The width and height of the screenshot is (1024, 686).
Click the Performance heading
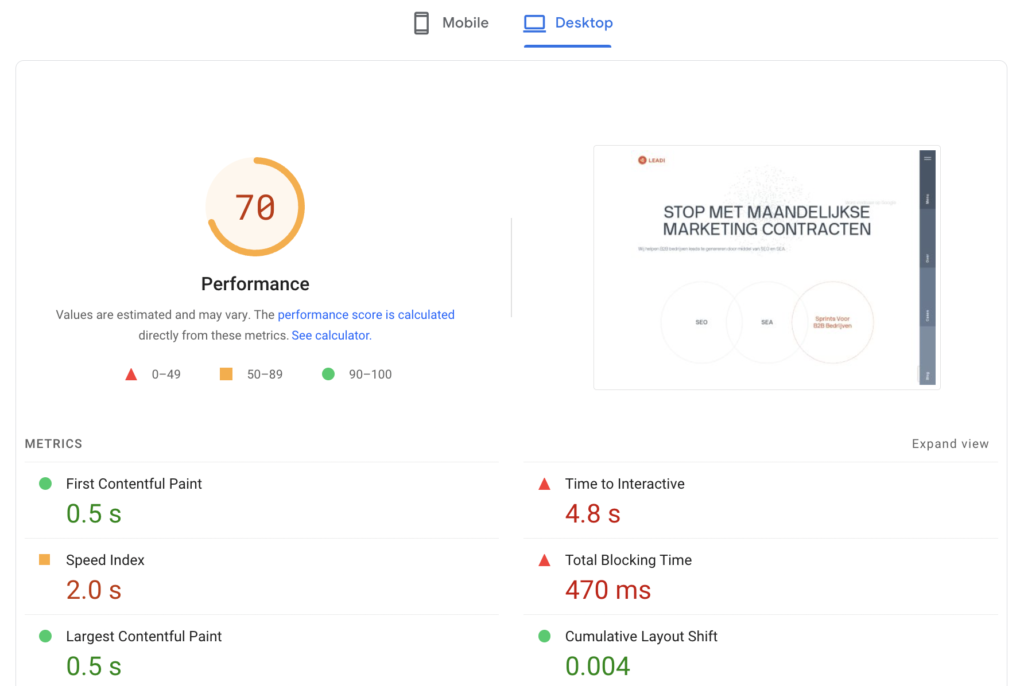(x=255, y=284)
